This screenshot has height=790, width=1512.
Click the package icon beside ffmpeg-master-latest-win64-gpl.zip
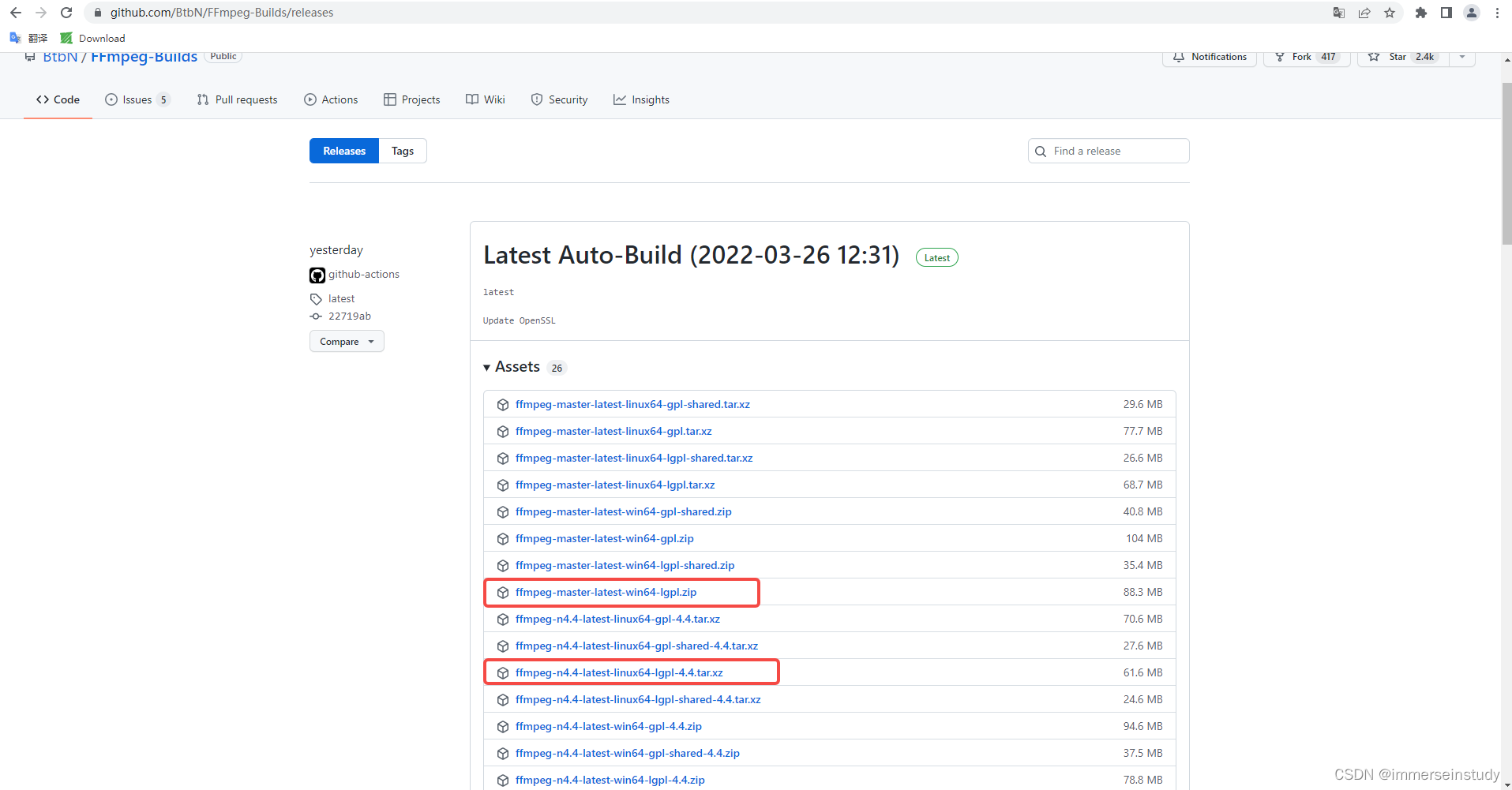tap(503, 539)
